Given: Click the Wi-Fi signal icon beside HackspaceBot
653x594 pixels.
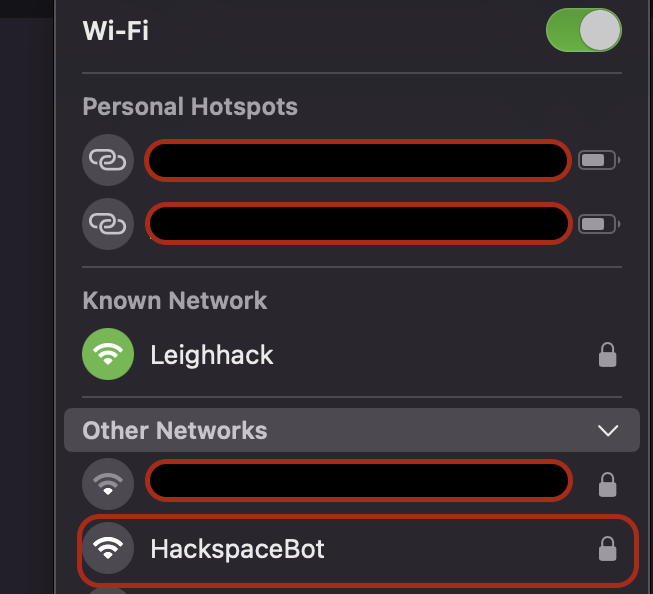Looking at the screenshot, I should pyautogui.click(x=107, y=548).
